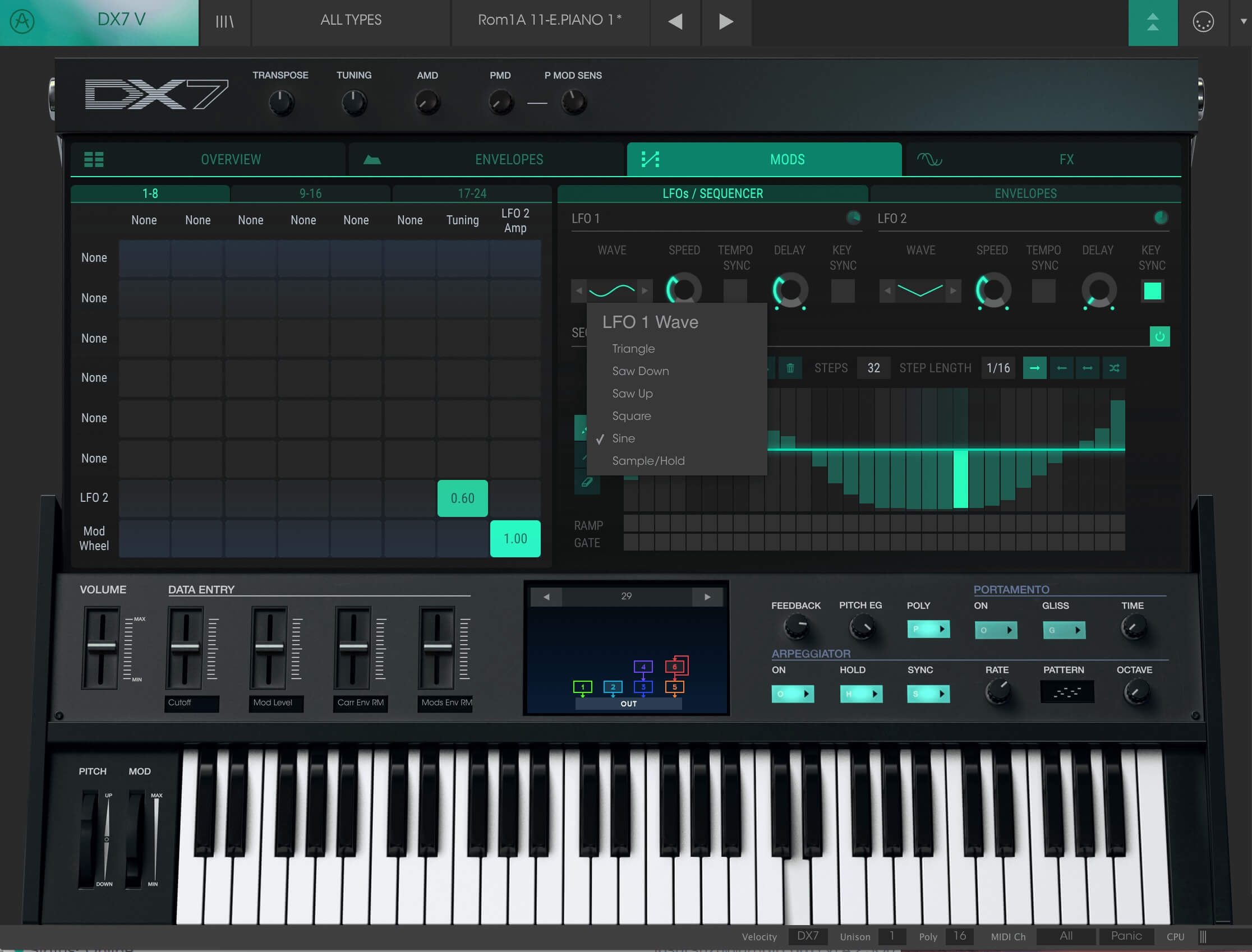Open the arpeggiator PATTERN selector
Image resolution: width=1252 pixels, height=952 pixels.
coord(1066,692)
